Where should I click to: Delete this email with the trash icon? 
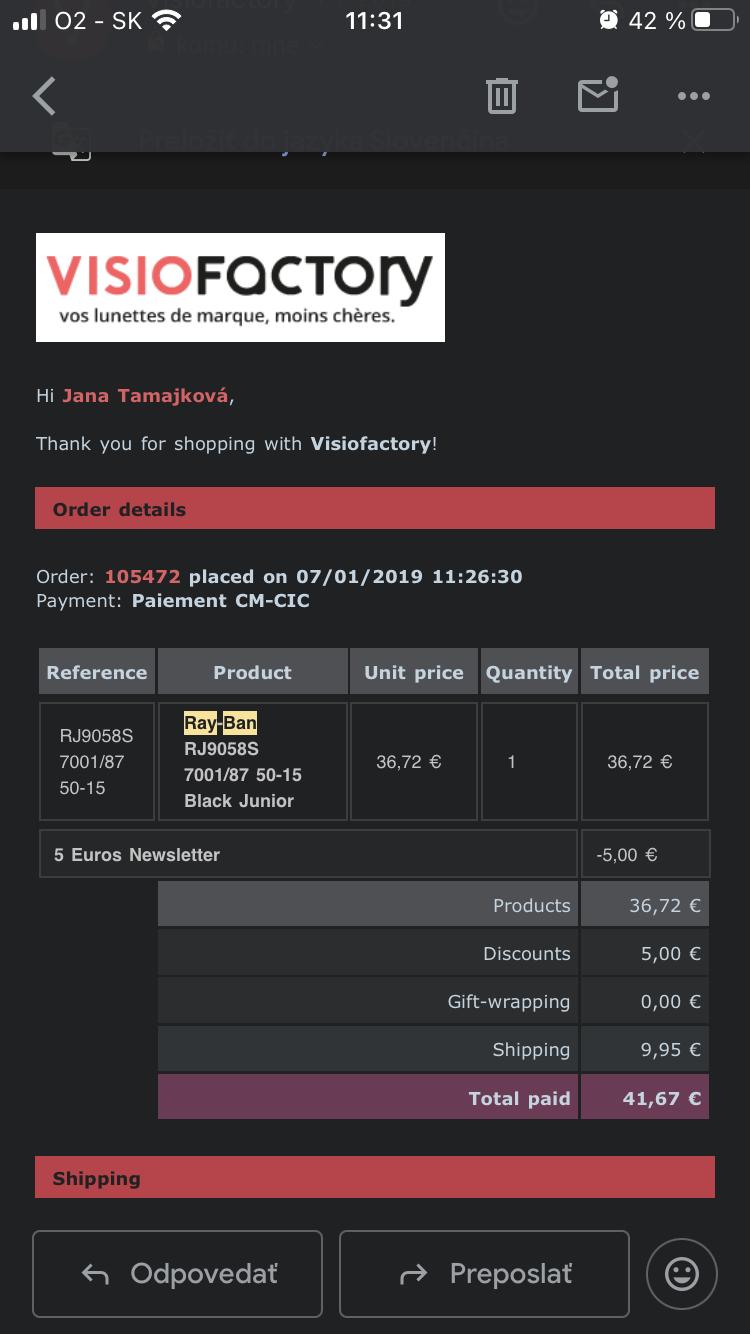tap(501, 96)
